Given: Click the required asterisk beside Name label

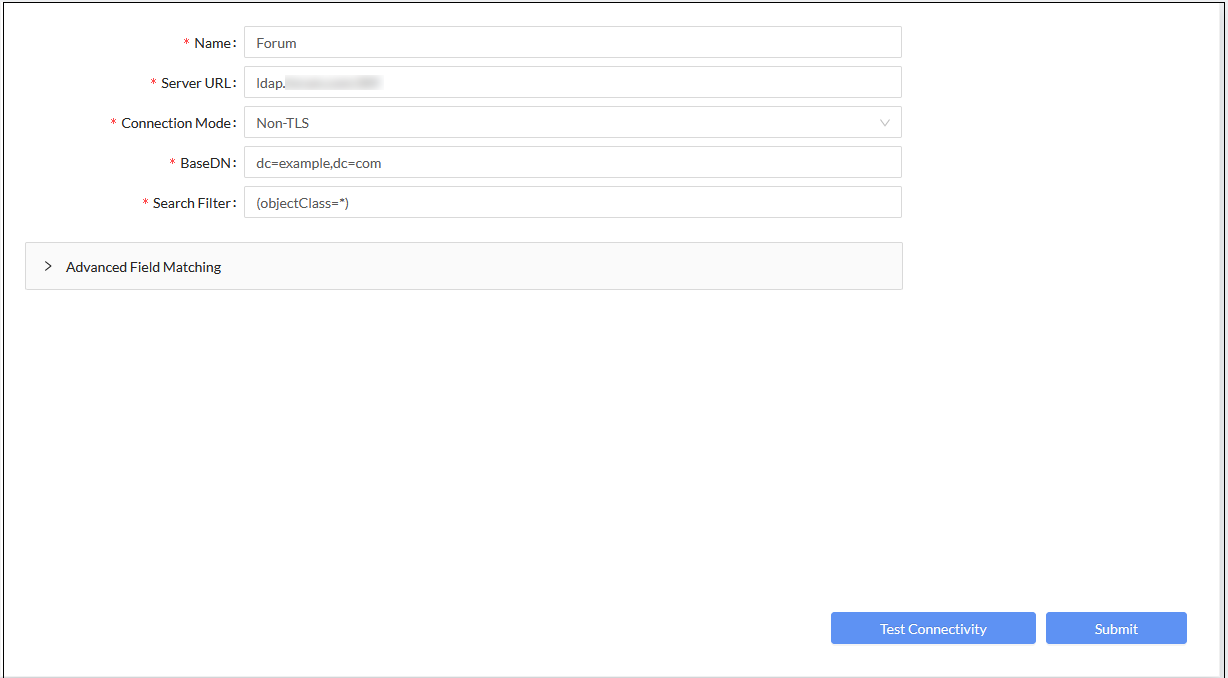Looking at the screenshot, I should 185,42.
